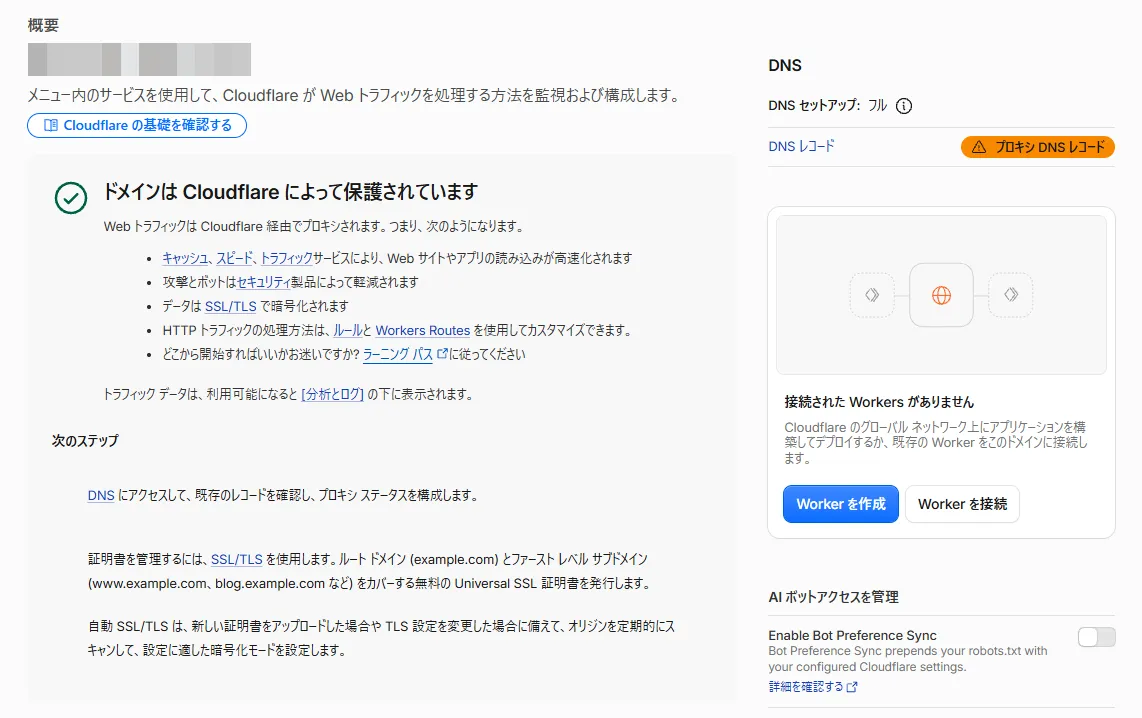Click 接続された Workers がありません heading

point(879,402)
